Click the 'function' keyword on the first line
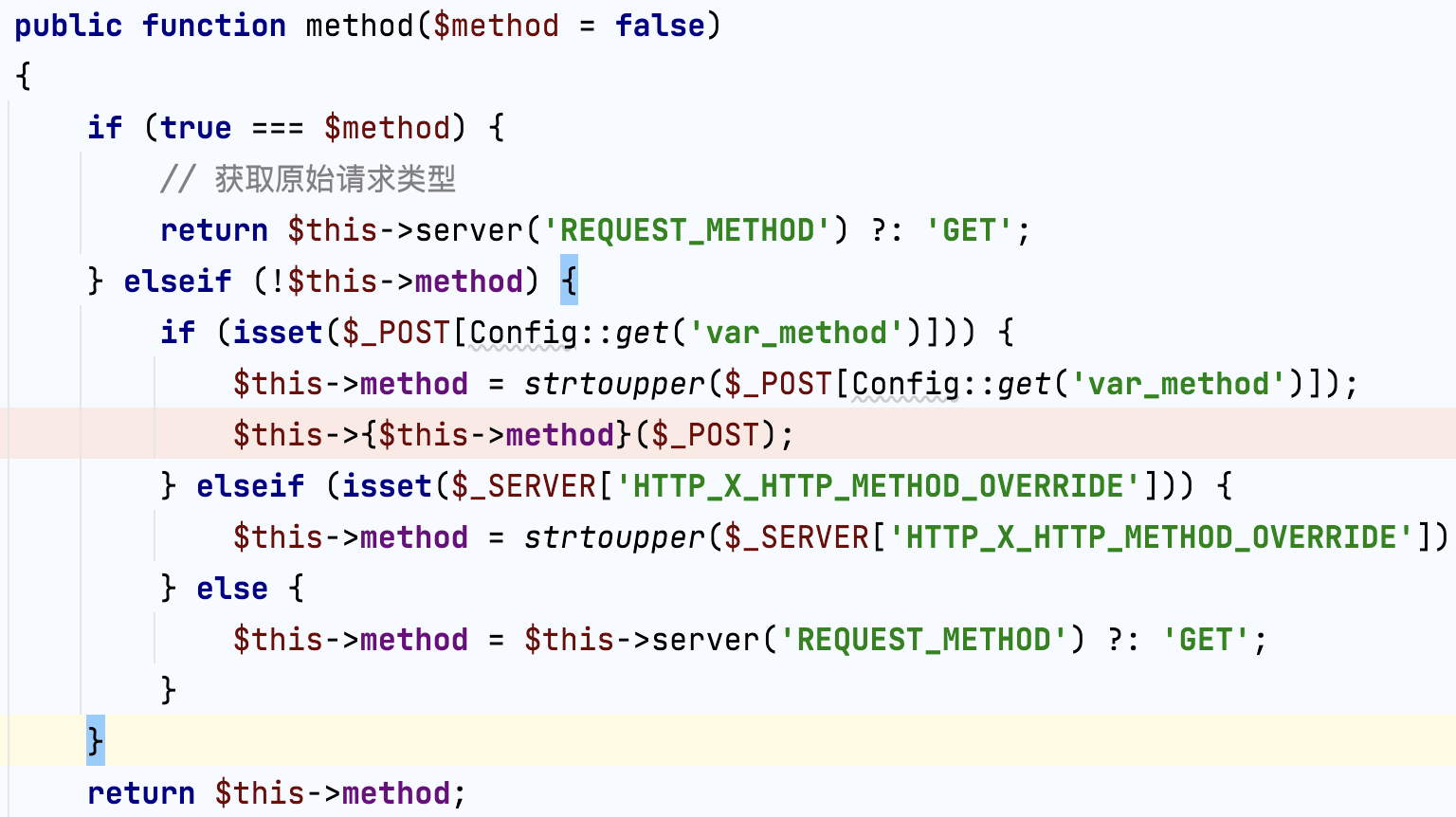 pyautogui.click(x=214, y=26)
